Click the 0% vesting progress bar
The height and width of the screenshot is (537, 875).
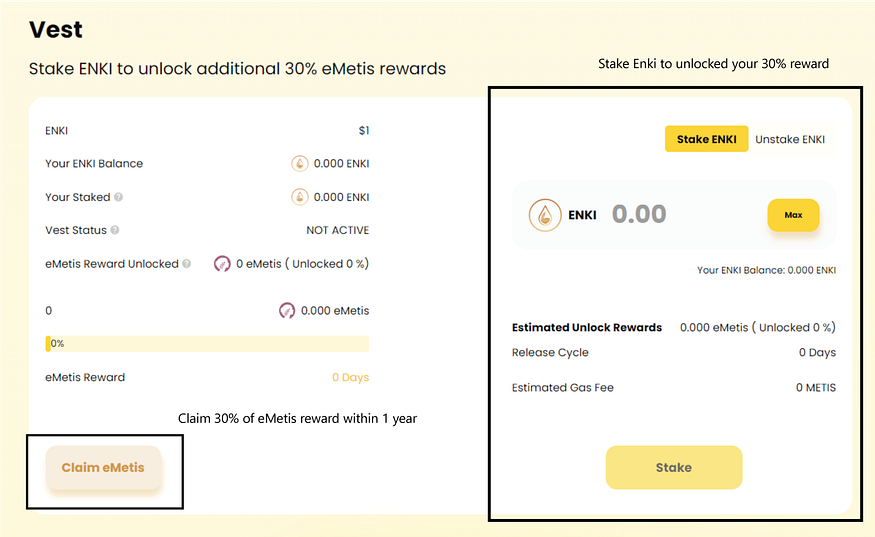click(x=207, y=343)
